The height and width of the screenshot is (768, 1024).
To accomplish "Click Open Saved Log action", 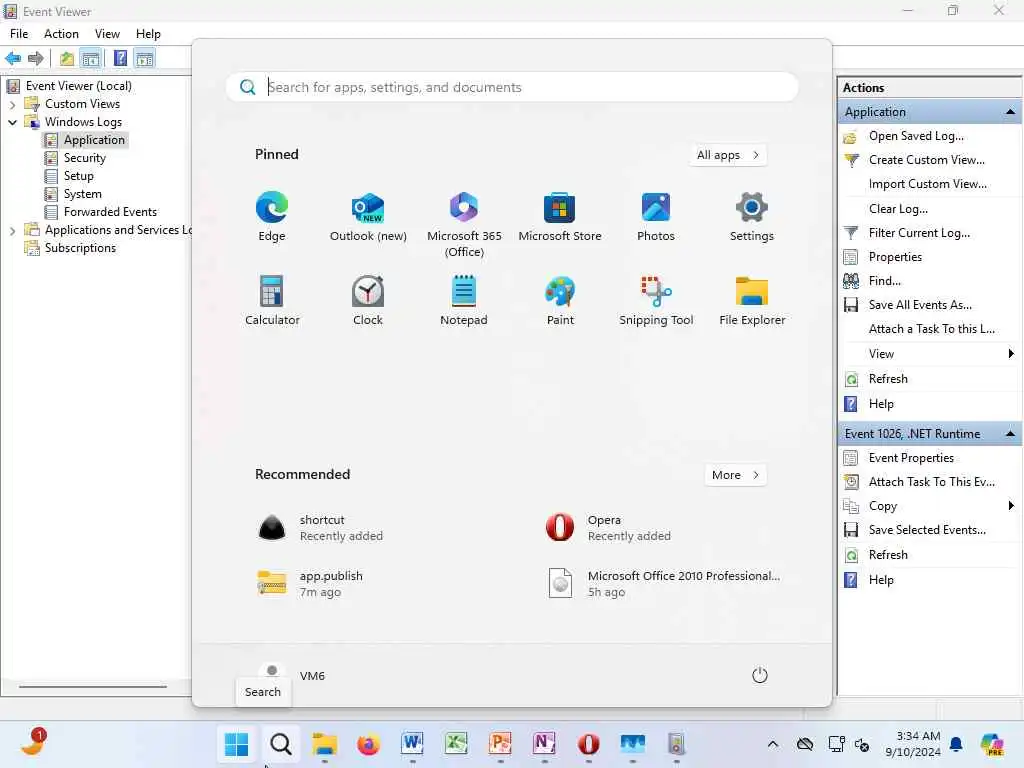I will point(916,136).
